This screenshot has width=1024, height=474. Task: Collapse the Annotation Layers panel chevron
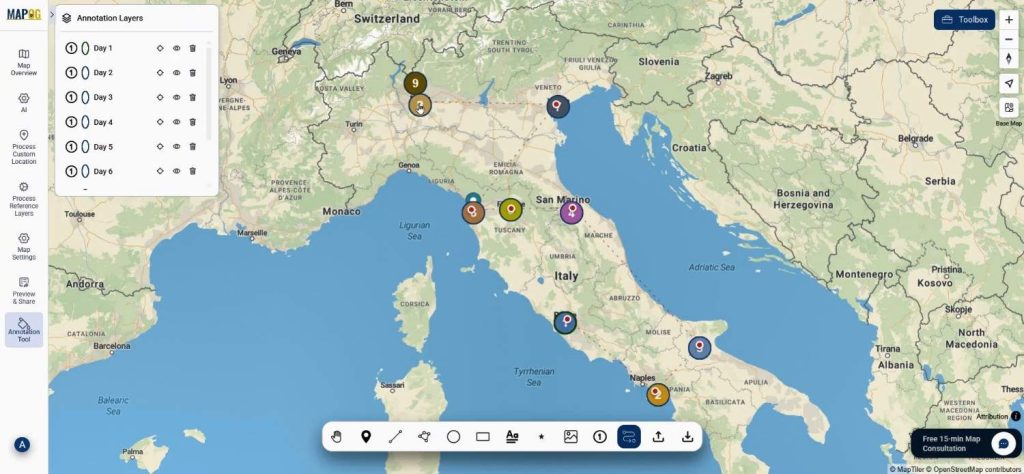coord(52,14)
